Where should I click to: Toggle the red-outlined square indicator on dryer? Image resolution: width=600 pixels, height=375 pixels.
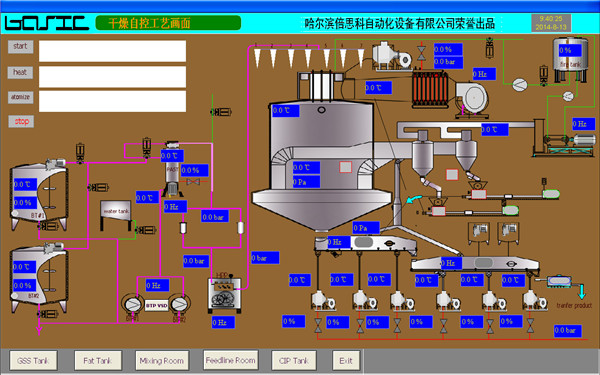coord(346,167)
